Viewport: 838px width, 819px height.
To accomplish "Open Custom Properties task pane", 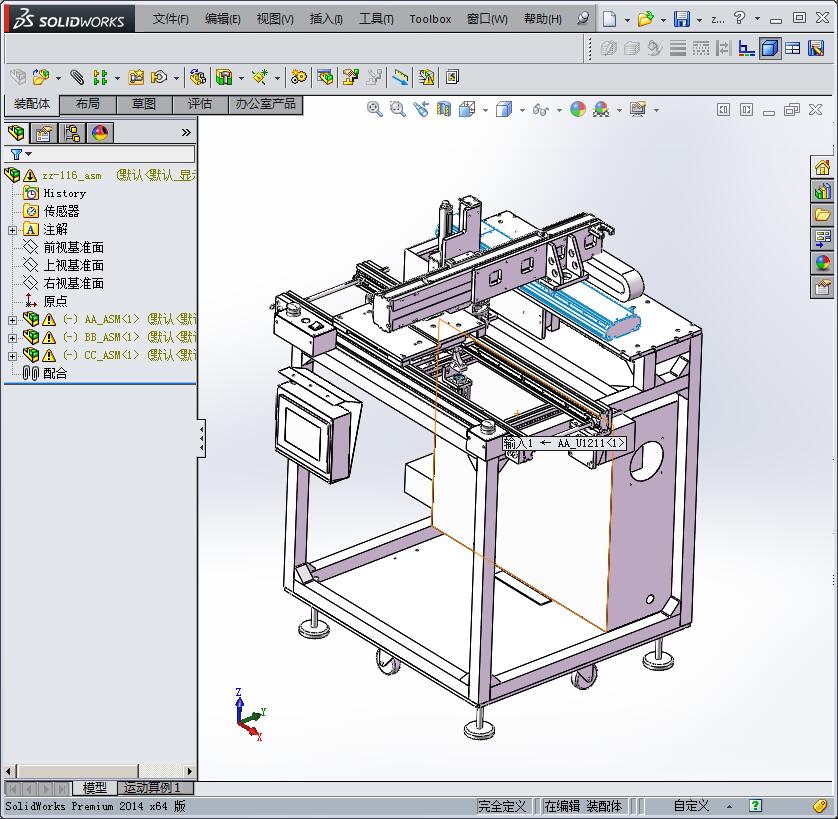I will (823, 288).
